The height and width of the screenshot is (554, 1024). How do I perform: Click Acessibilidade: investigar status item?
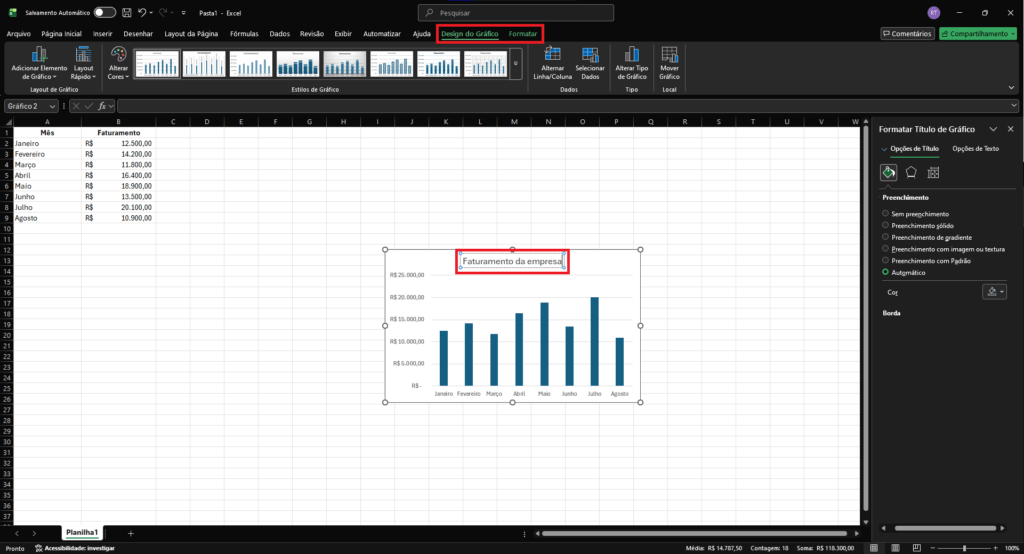(75, 548)
